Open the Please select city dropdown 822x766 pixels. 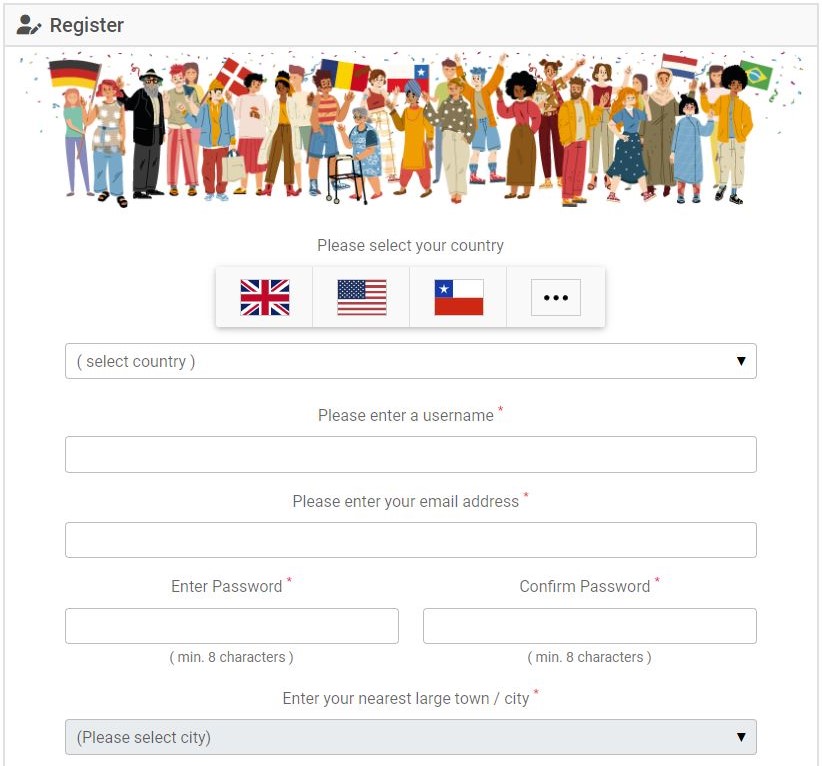click(x=410, y=737)
